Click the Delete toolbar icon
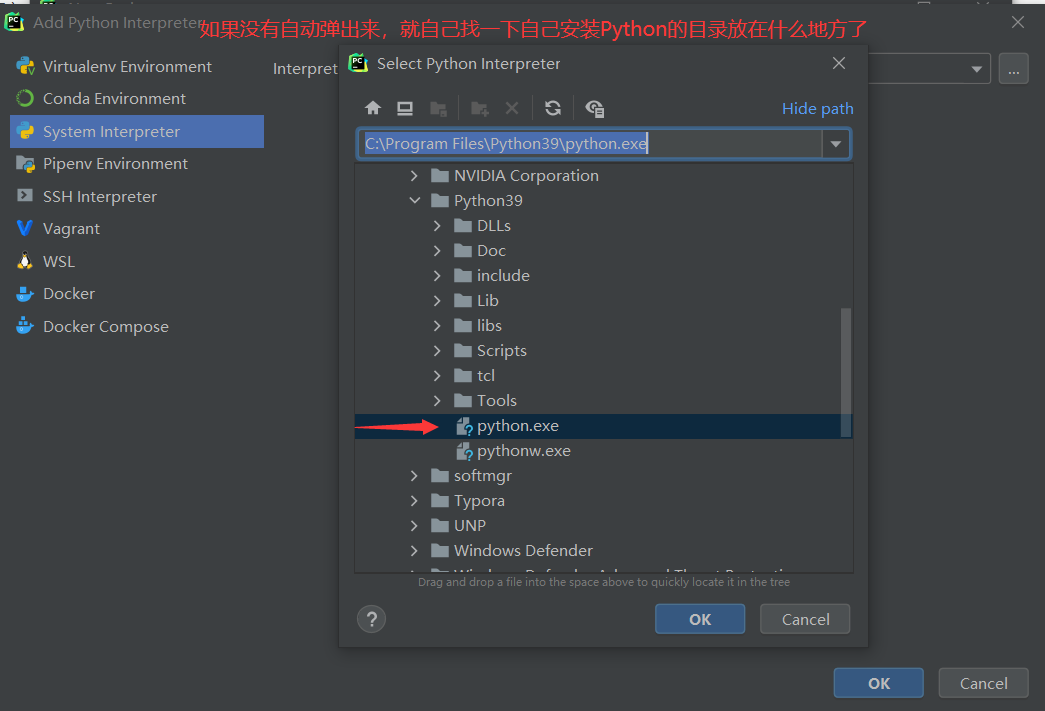The image size is (1045, 711). coord(512,108)
